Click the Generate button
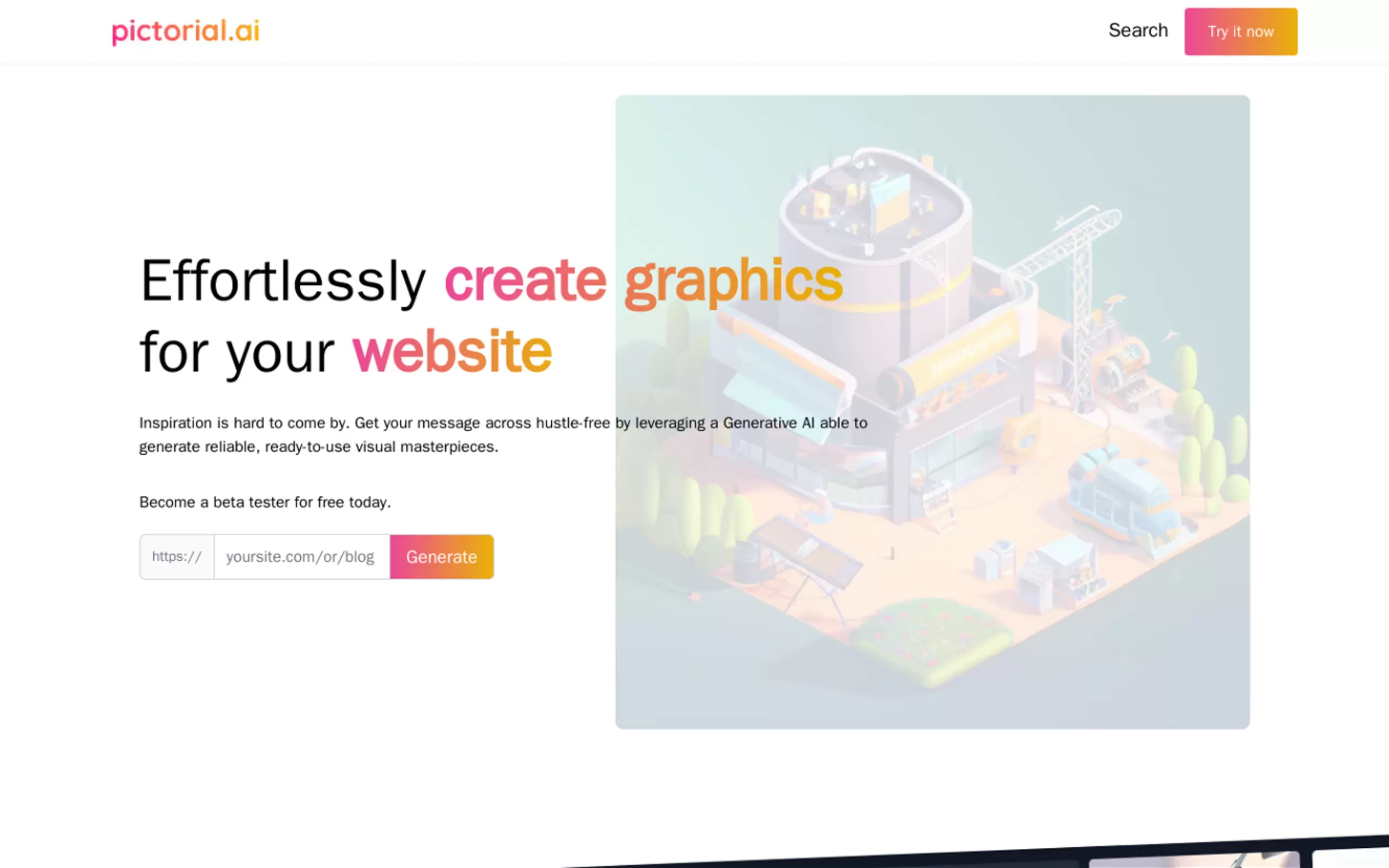The height and width of the screenshot is (868, 1389). click(441, 556)
